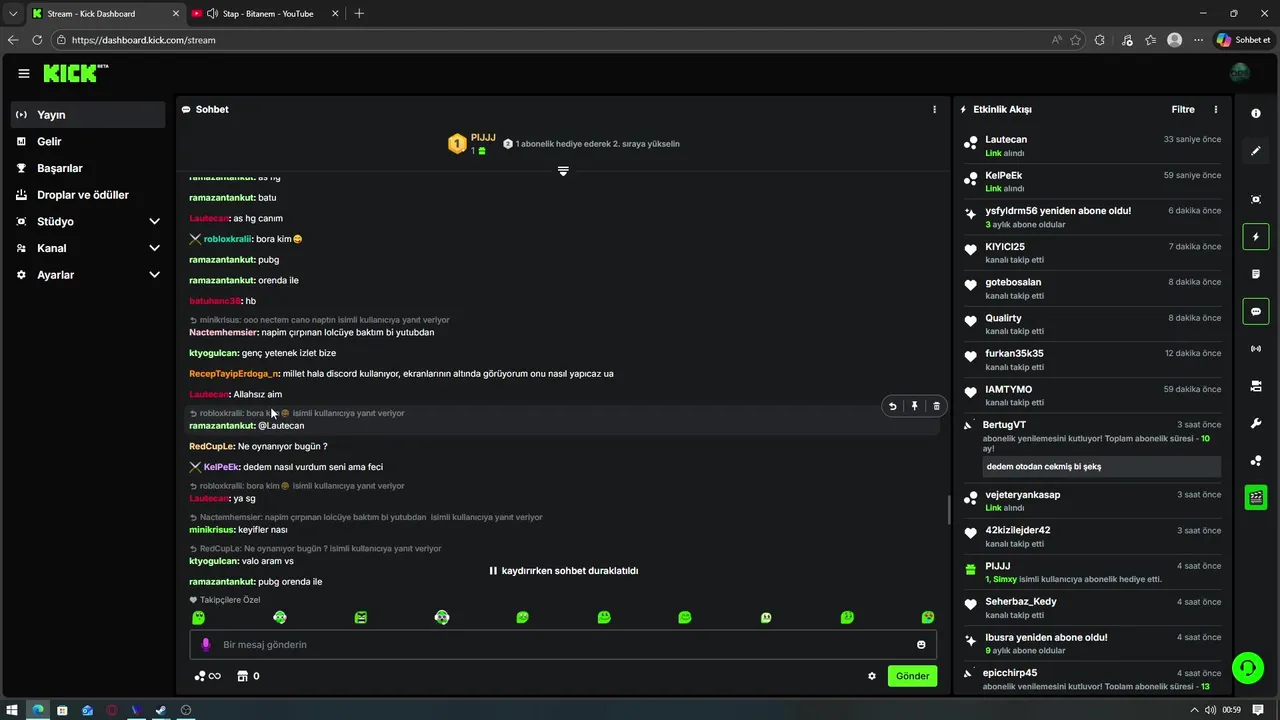Open the Sohbet panel three-dot menu
This screenshot has width=1280, height=720.
click(x=935, y=109)
